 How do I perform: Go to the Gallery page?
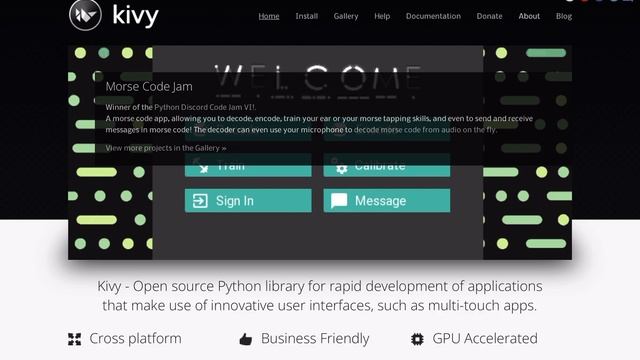pyautogui.click(x=346, y=16)
